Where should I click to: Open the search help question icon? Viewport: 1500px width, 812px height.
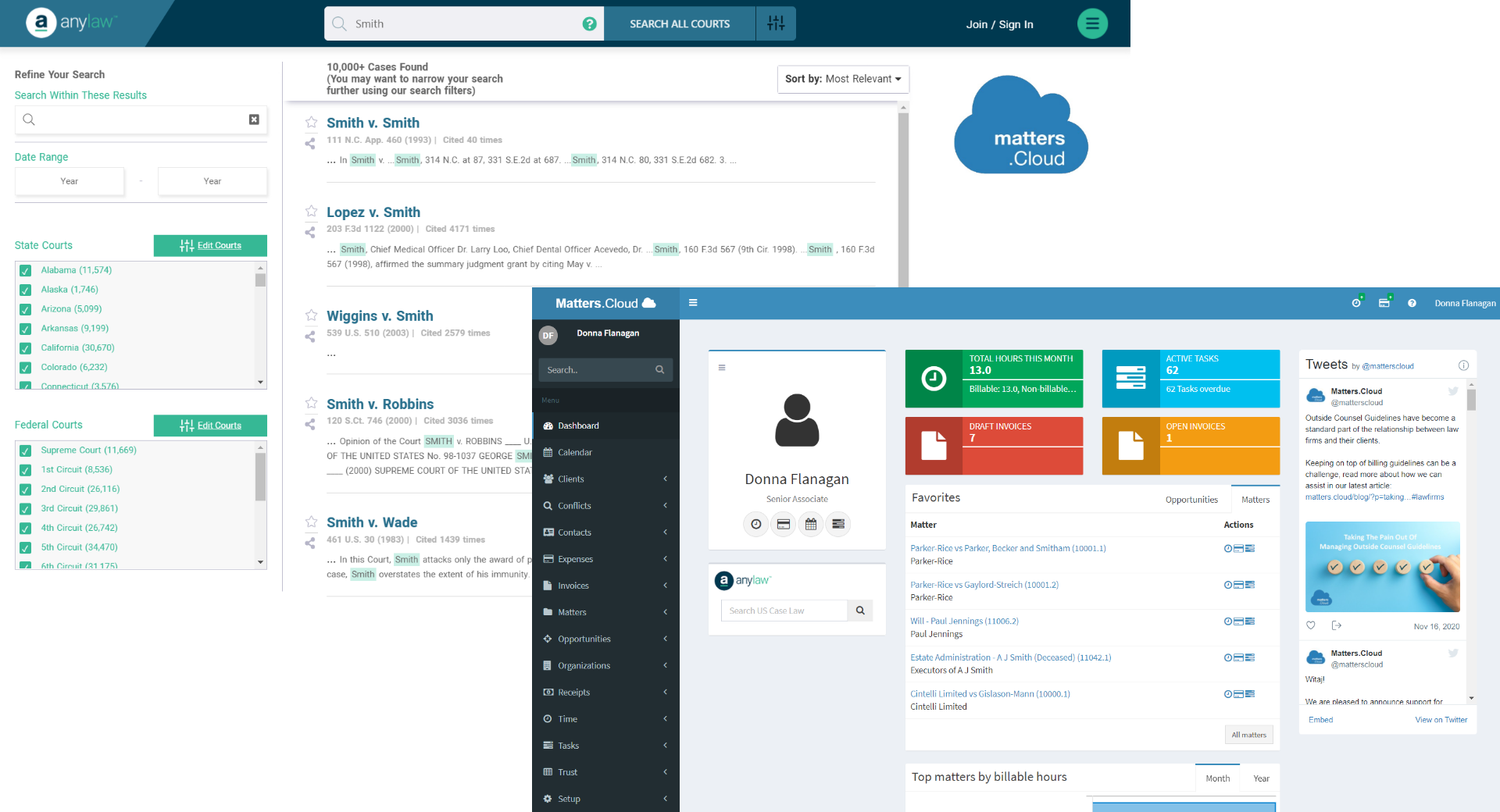point(589,24)
